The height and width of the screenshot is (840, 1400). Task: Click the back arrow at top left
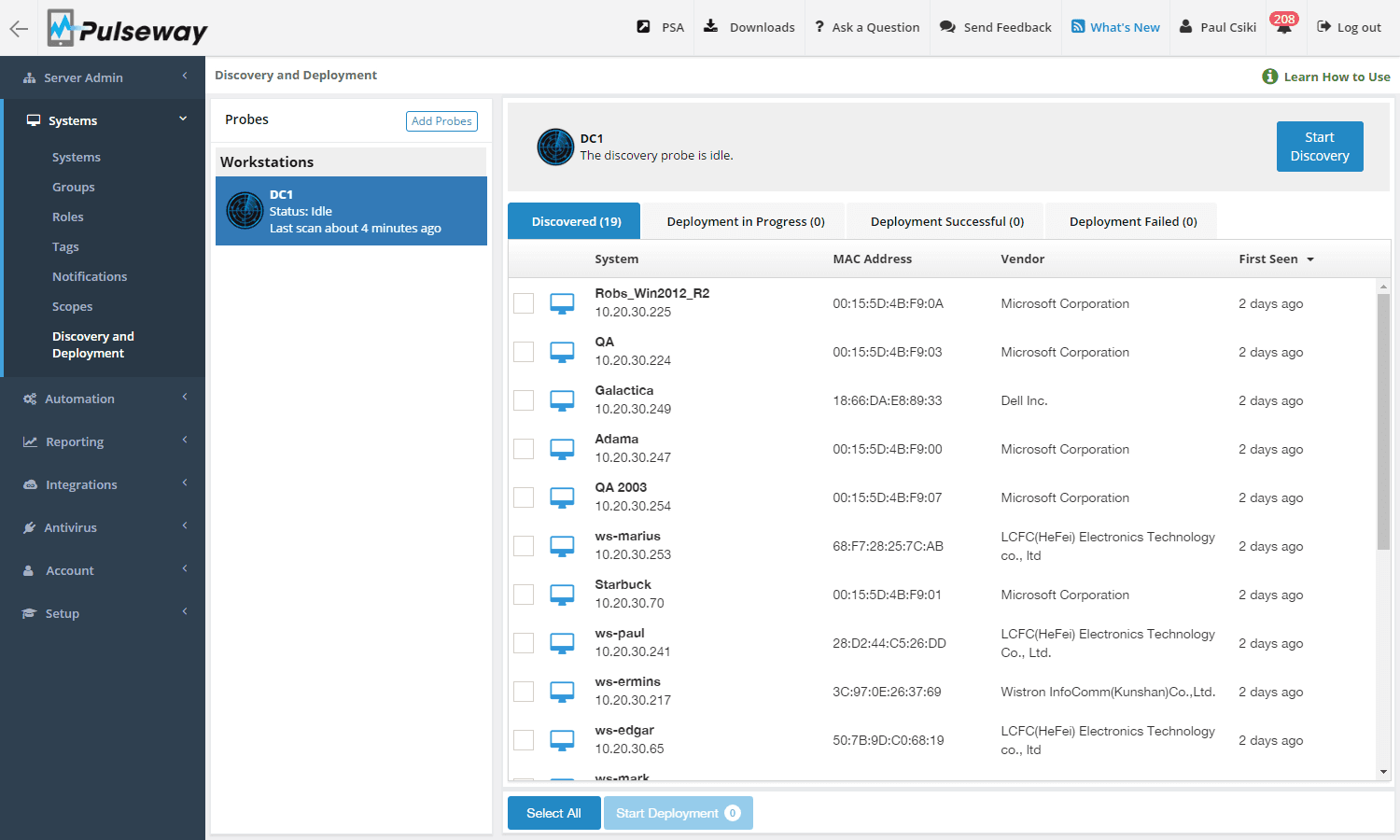pos(19,28)
